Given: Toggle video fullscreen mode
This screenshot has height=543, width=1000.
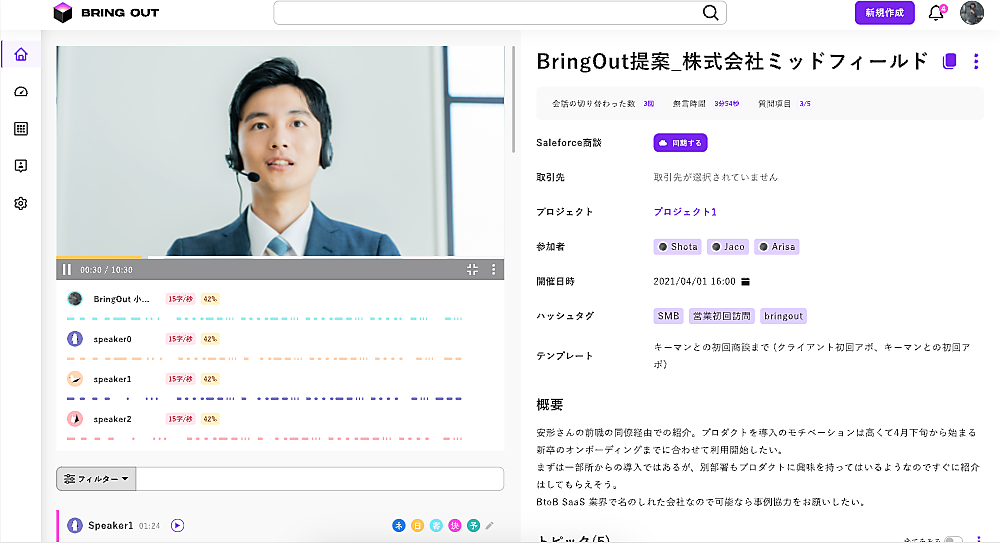Looking at the screenshot, I should coord(473,269).
